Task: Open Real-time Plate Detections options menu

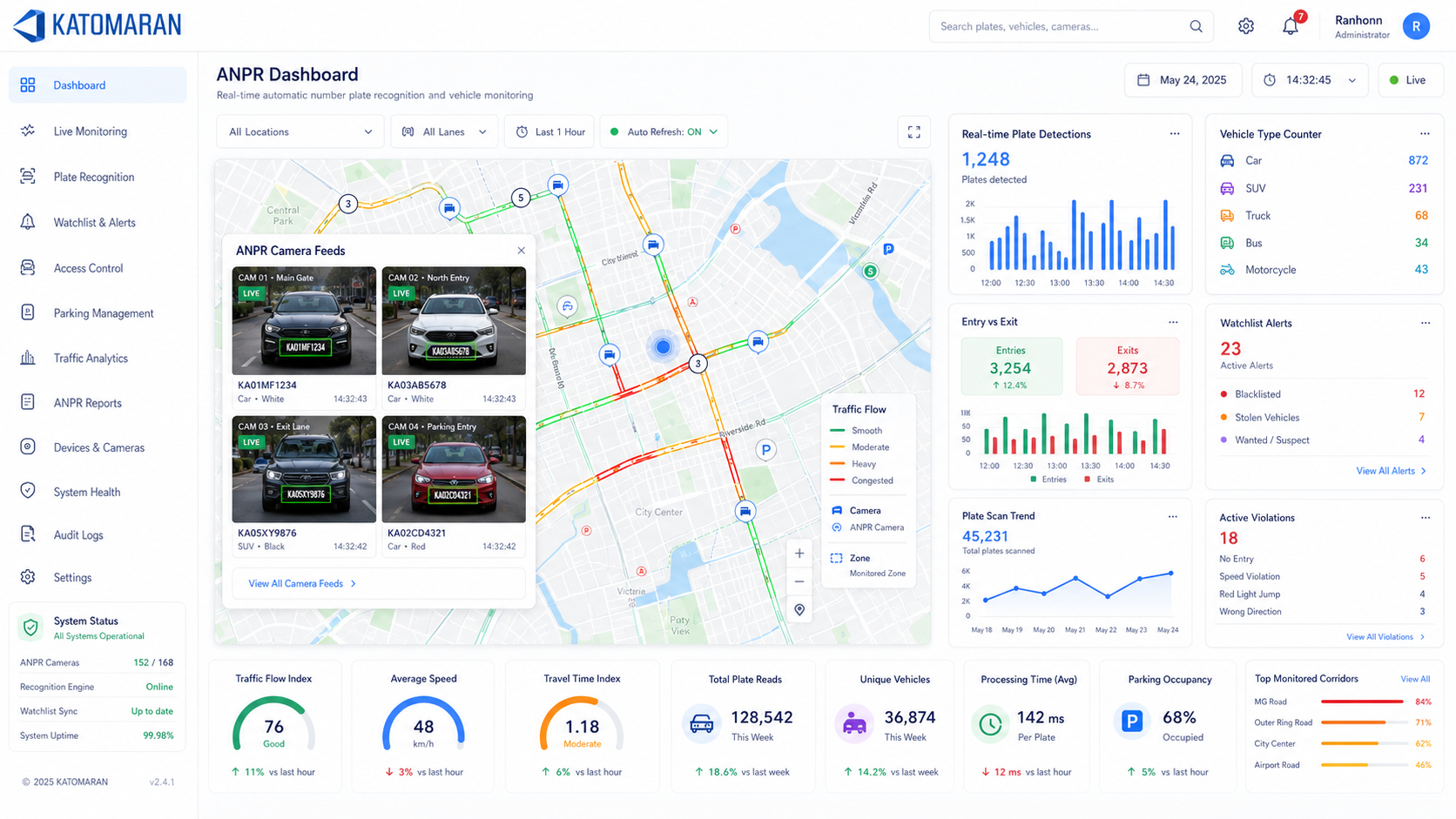Action: 1175,134
